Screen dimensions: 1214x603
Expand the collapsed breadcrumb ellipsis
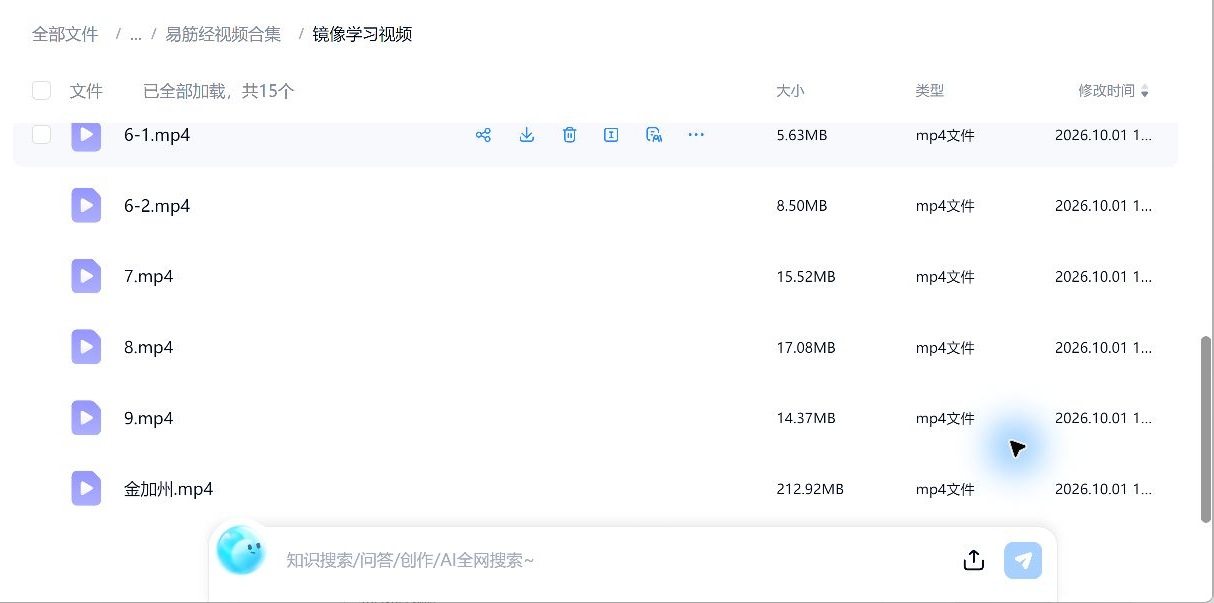[135, 35]
